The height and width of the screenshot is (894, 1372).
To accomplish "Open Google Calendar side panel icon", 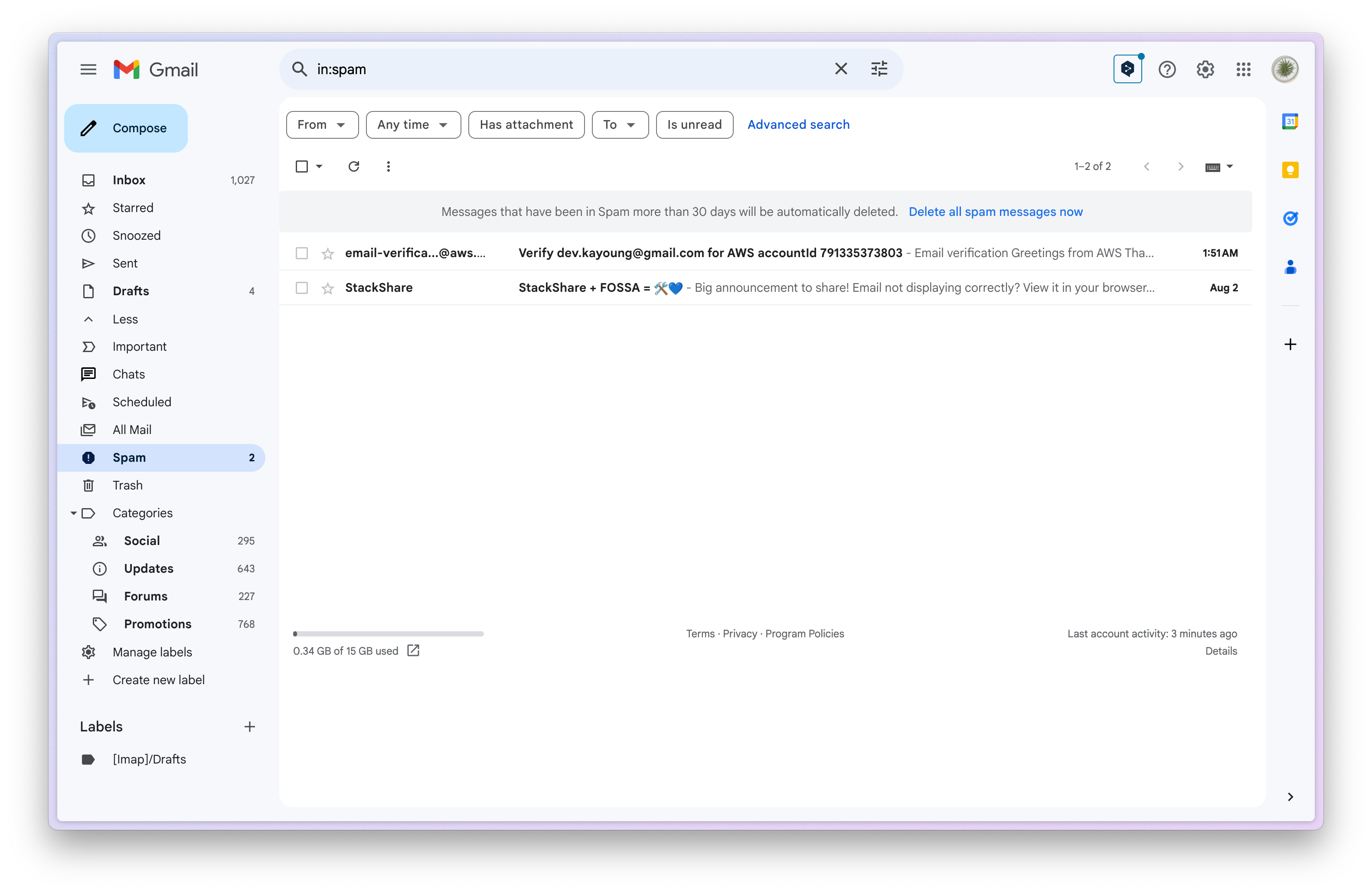I will click(x=1290, y=122).
